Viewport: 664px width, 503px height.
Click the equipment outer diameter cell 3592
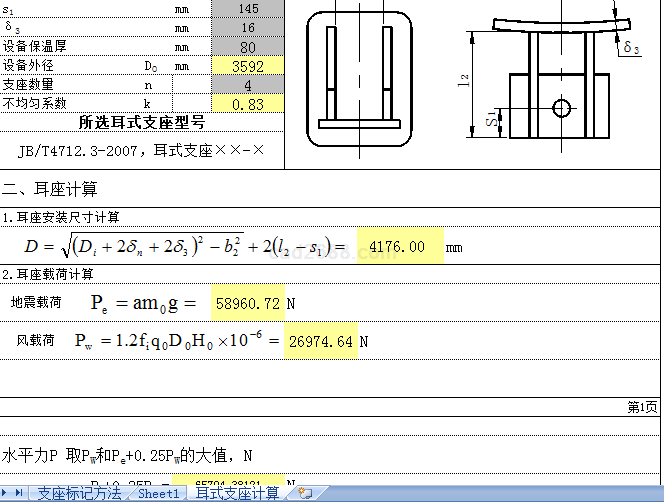(248, 66)
